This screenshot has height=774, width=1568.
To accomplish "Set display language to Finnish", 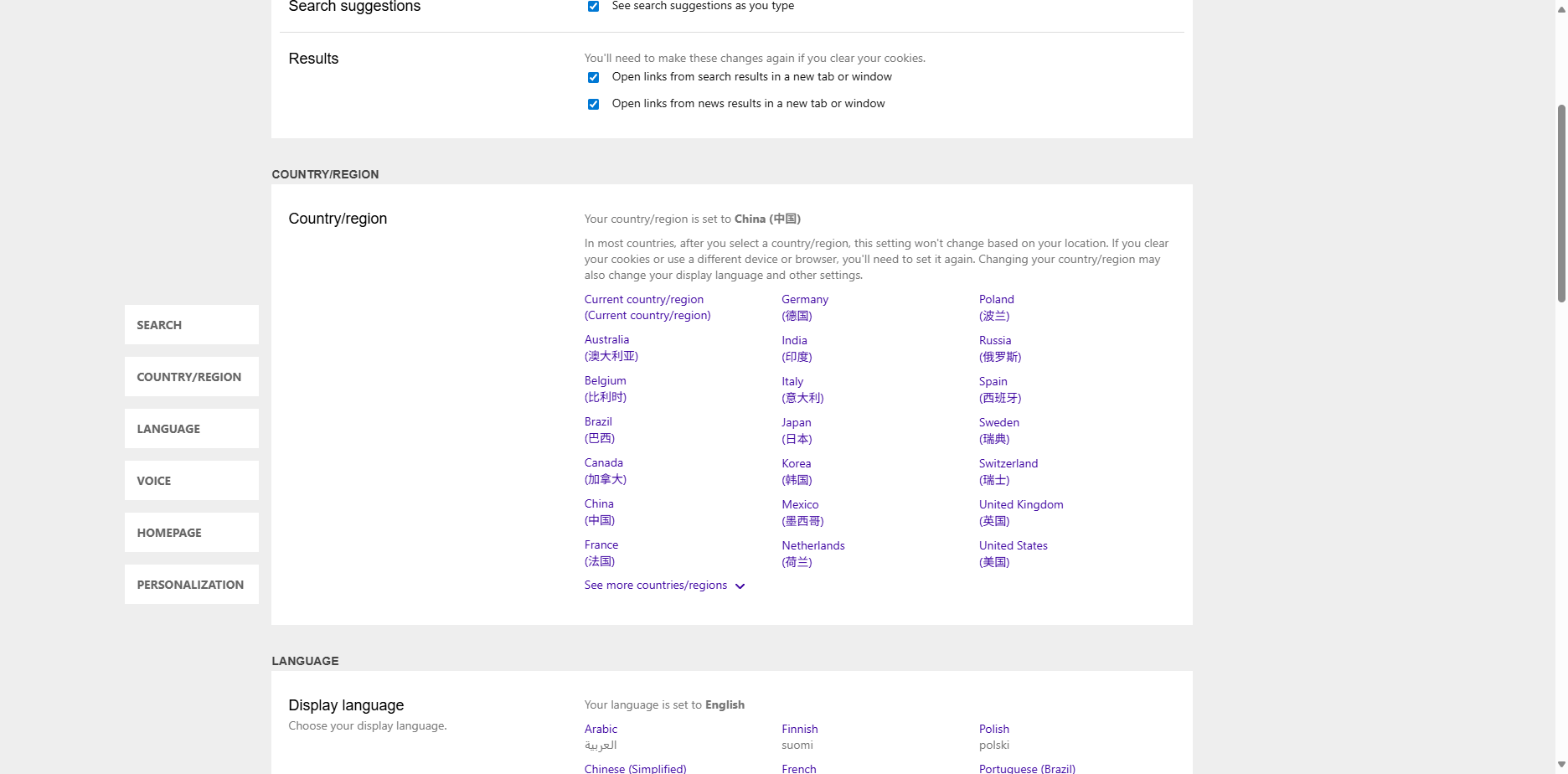I will (x=799, y=729).
